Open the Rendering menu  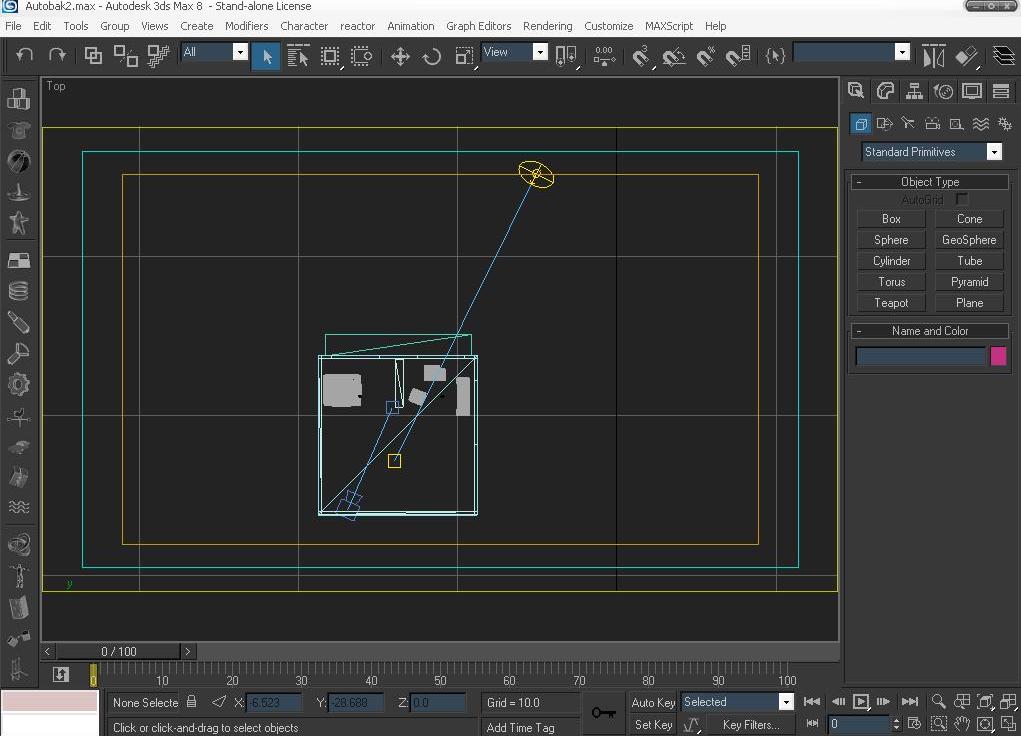point(548,26)
